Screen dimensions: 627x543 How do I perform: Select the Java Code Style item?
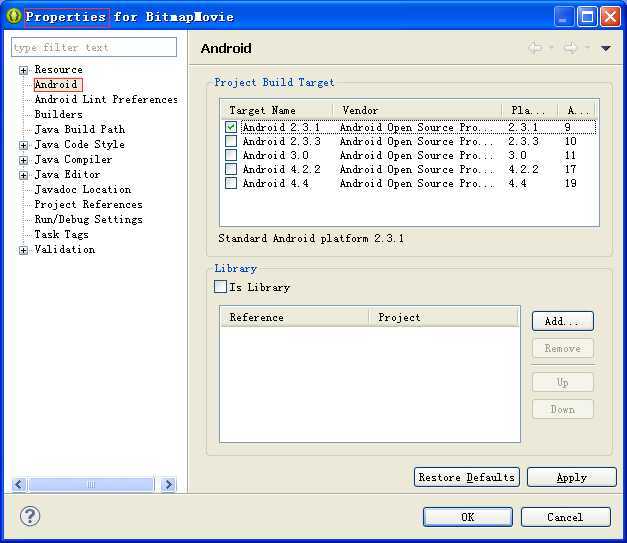tap(80, 144)
